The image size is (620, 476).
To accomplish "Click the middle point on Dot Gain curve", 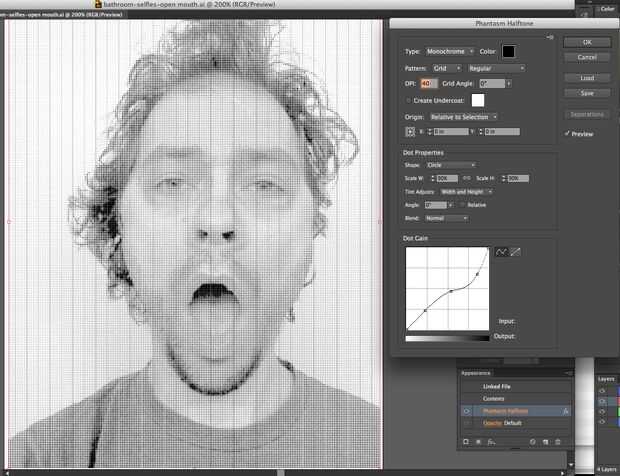I will (x=451, y=291).
